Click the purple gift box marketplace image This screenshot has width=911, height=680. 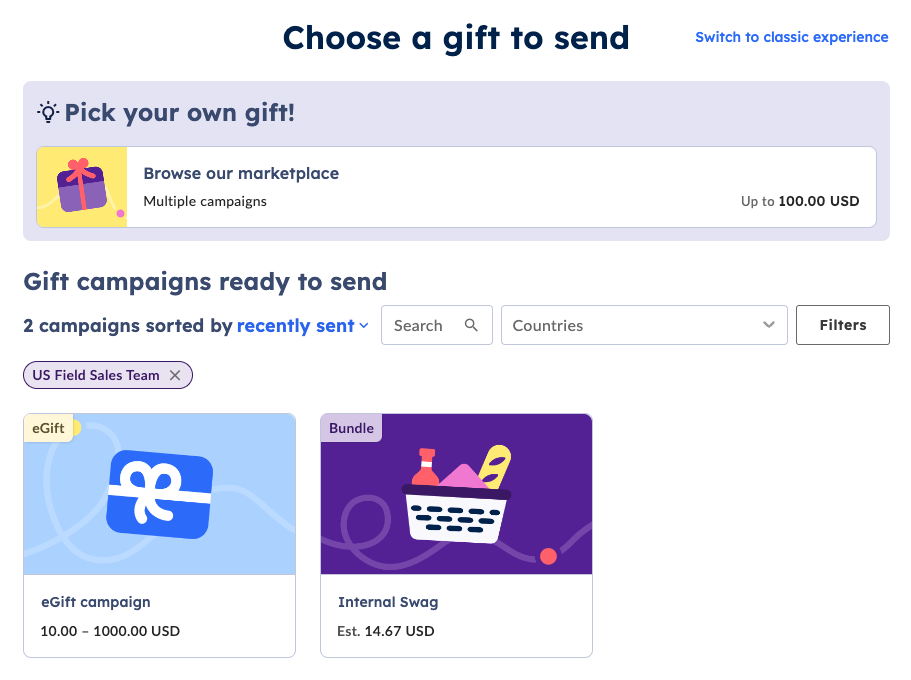point(82,187)
